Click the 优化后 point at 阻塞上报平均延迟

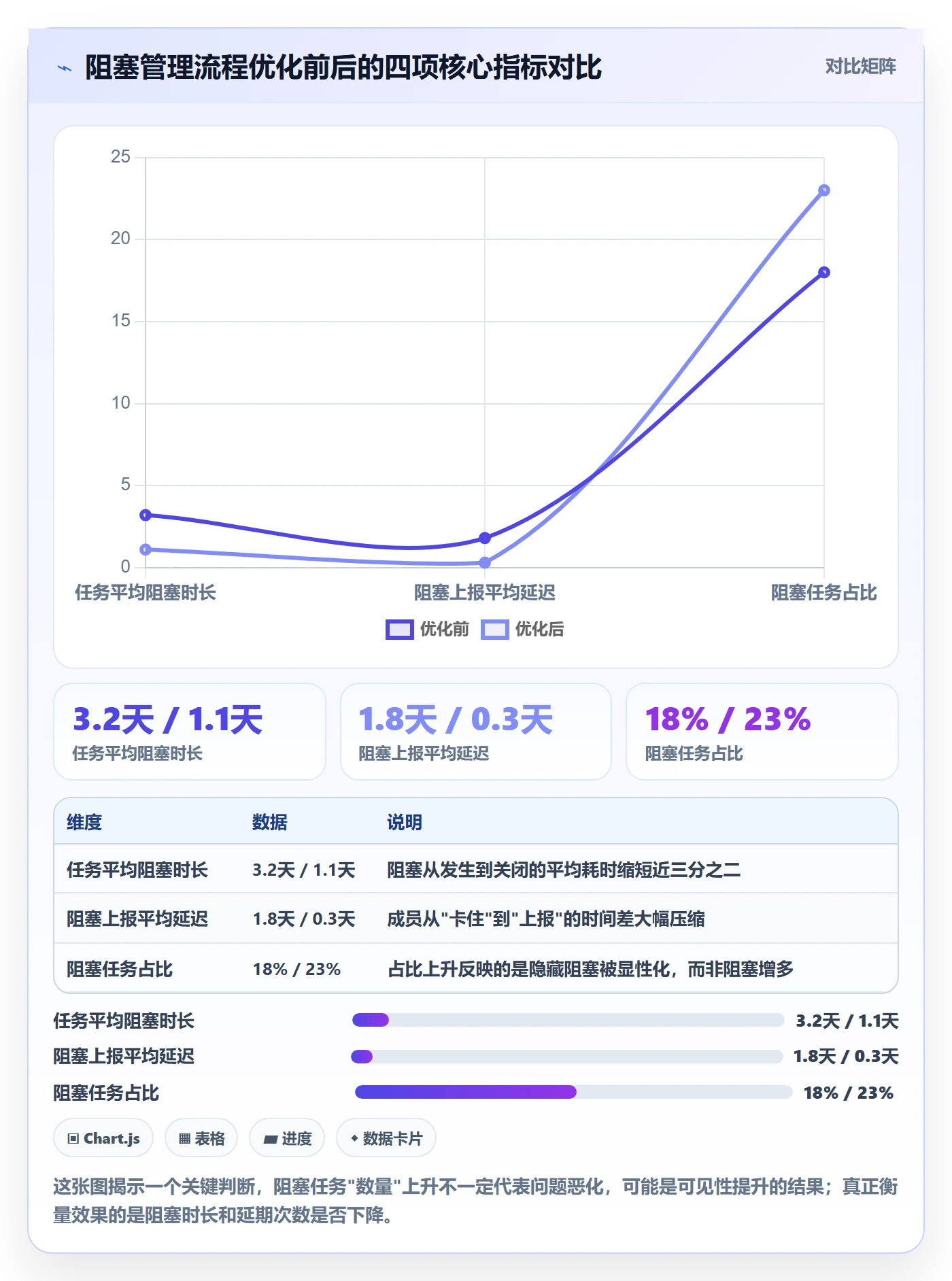point(485,563)
